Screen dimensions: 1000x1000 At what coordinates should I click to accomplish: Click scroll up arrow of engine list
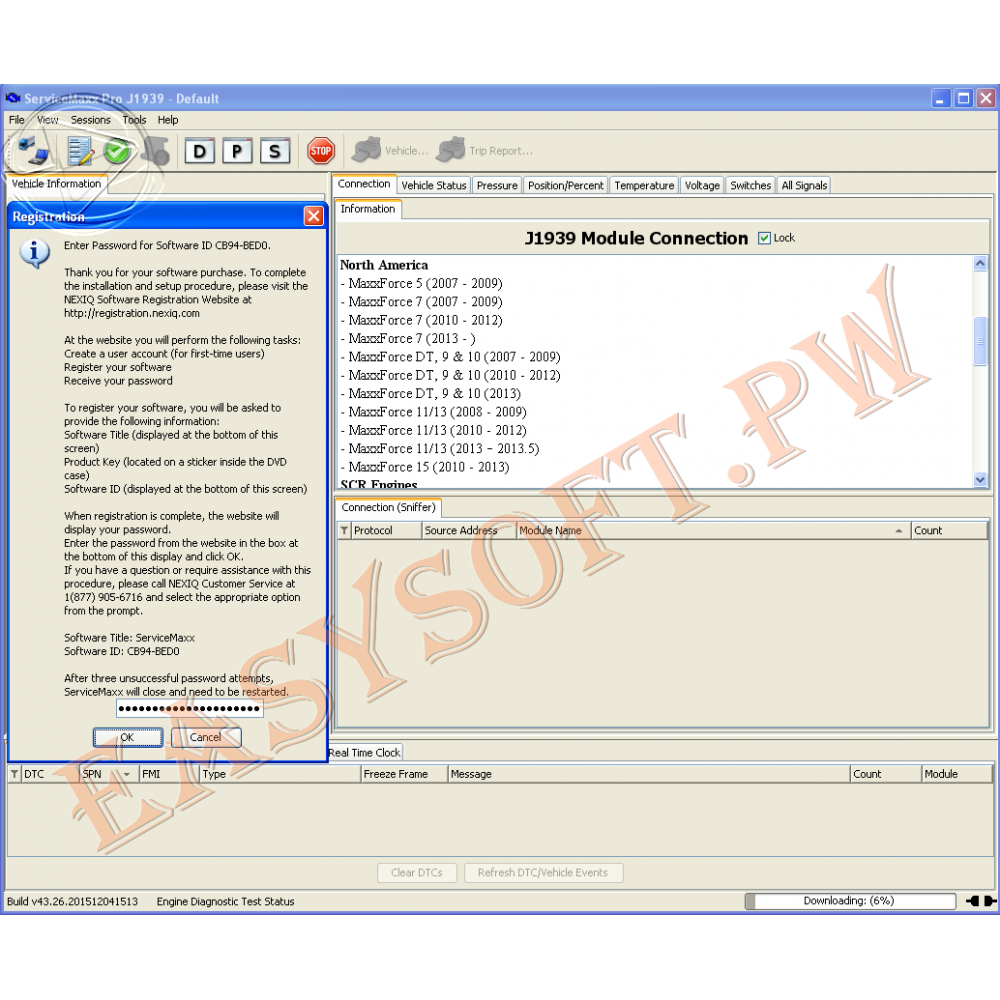pos(980,263)
